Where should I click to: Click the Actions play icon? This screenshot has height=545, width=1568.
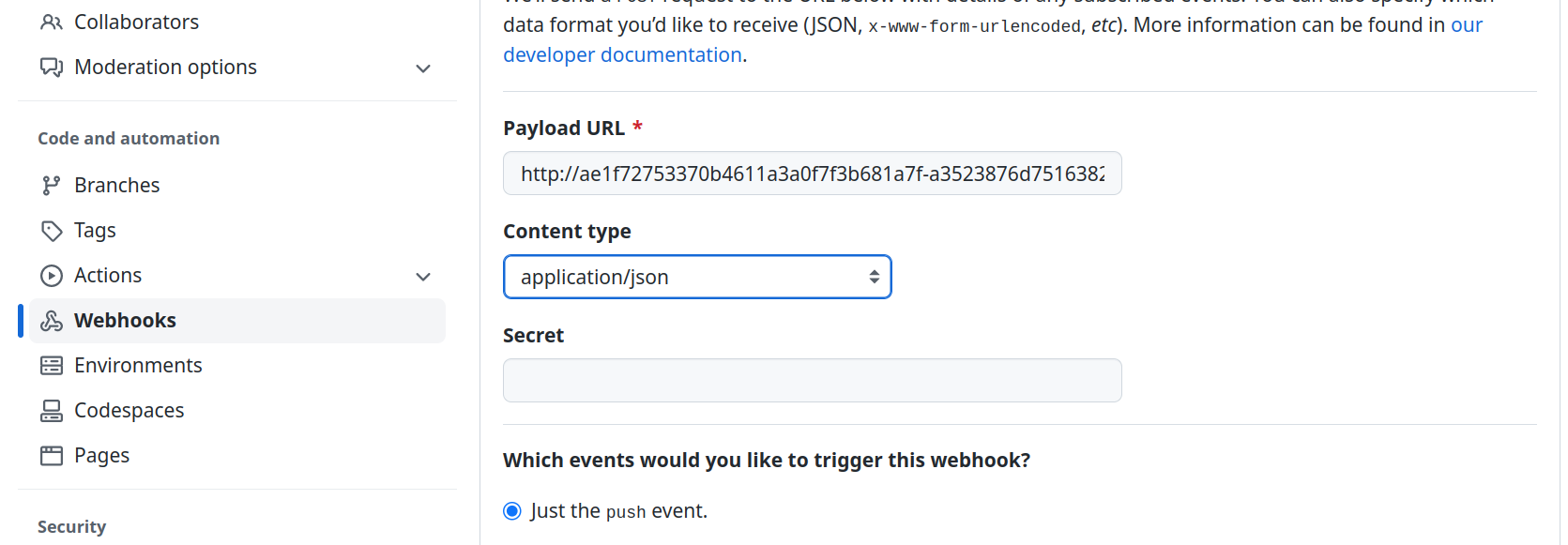click(51, 275)
